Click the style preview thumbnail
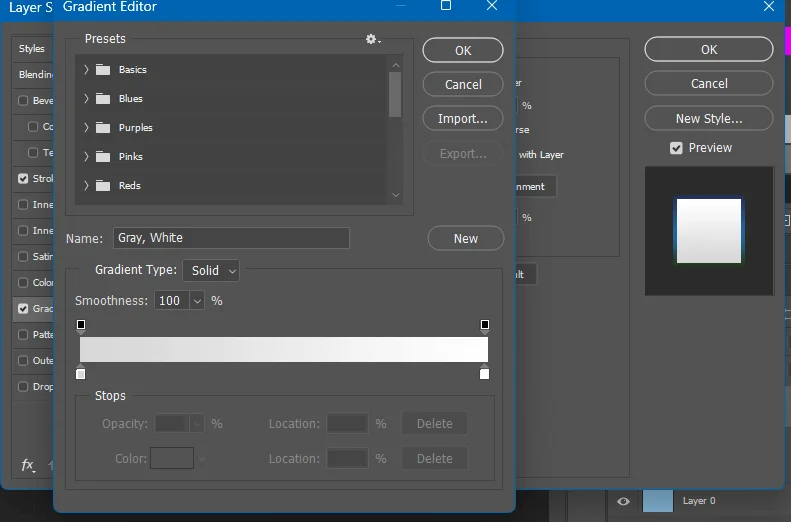Viewport: 791px width, 522px height. [709, 230]
